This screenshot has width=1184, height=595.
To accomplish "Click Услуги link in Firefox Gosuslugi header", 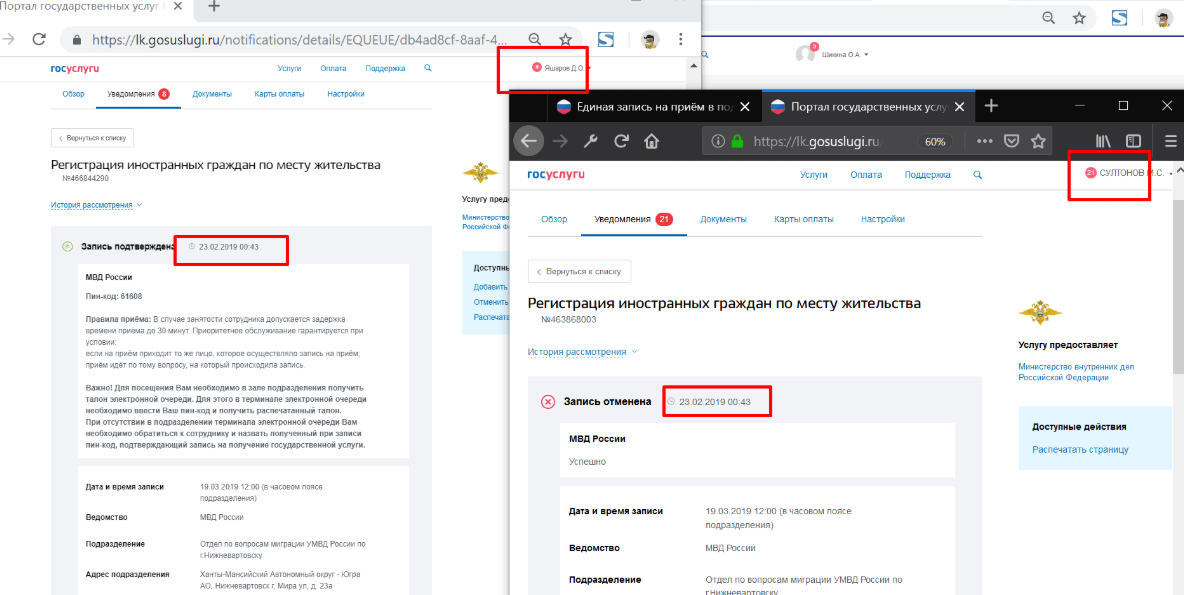I will [814, 174].
